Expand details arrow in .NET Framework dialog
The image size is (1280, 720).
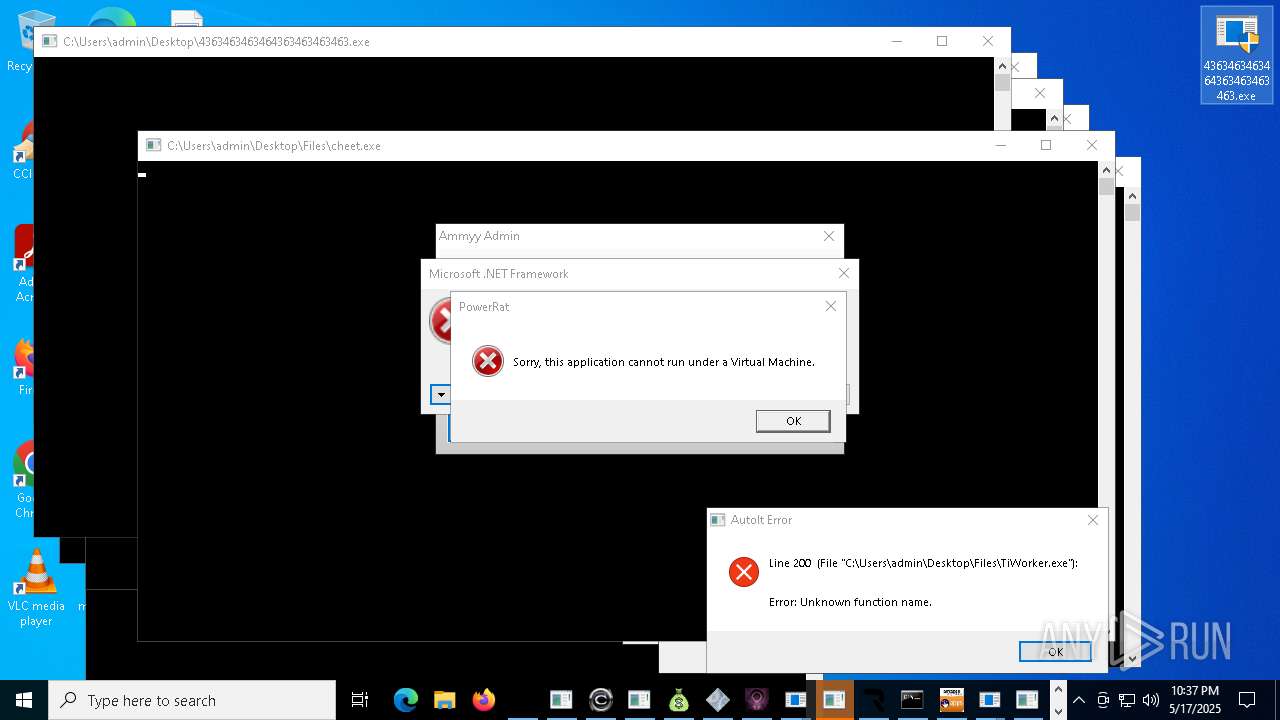click(440, 394)
